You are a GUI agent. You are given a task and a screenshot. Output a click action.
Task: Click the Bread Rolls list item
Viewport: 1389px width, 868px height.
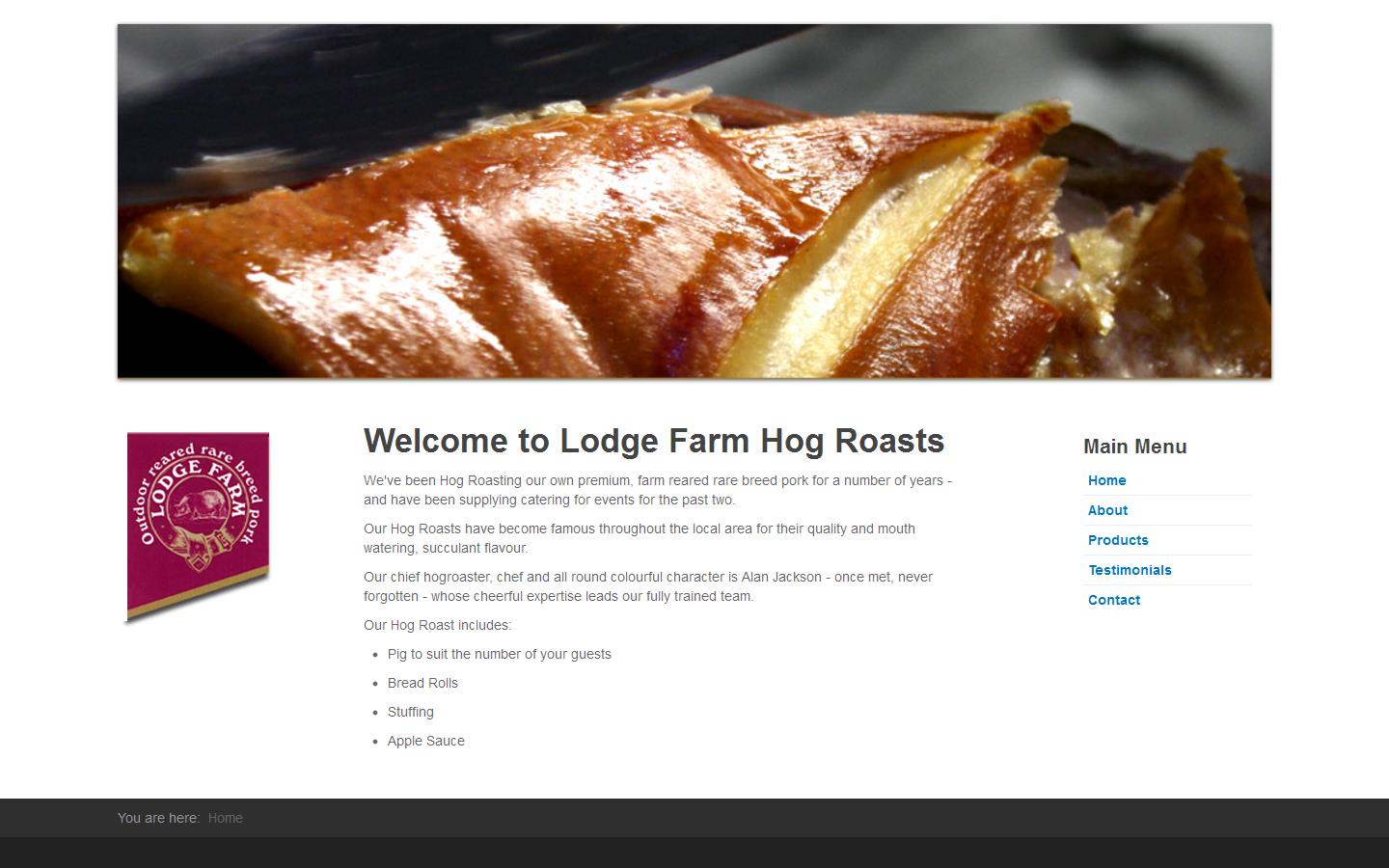422,683
